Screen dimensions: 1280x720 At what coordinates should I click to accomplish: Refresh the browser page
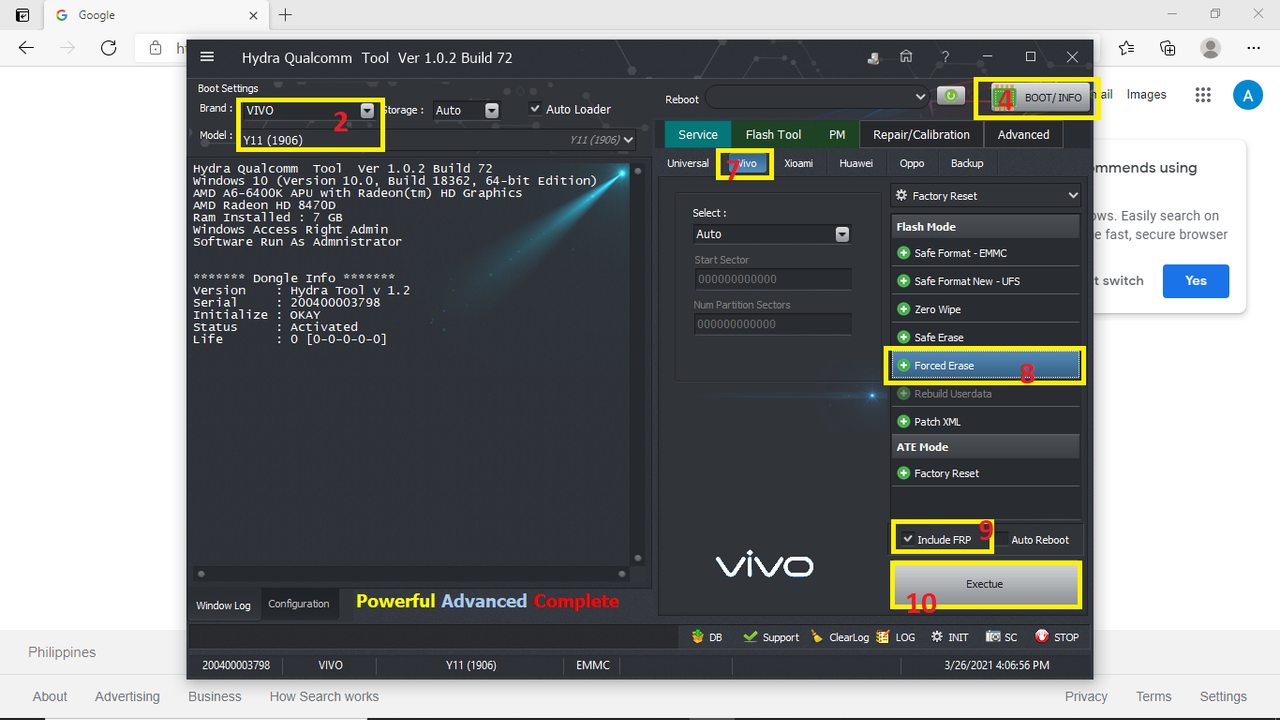tap(108, 48)
